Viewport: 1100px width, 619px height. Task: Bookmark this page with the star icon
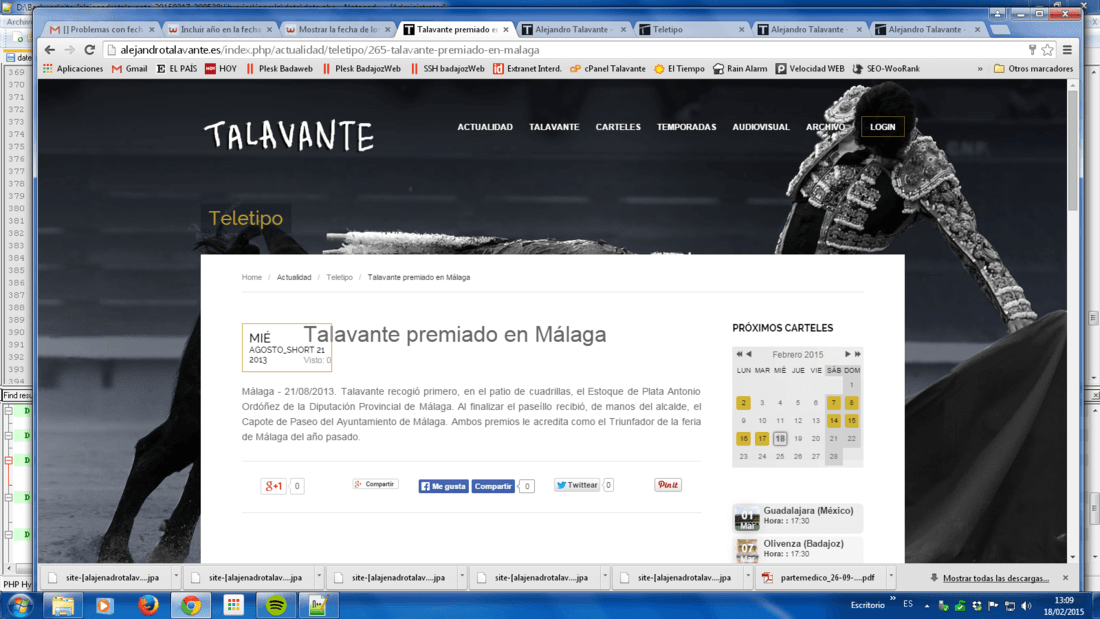pyautogui.click(x=1047, y=50)
